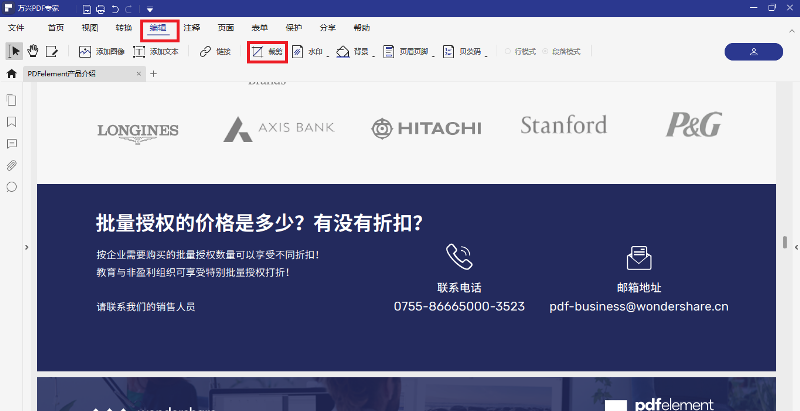Switch to the 页面 tab
This screenshot has width=800, height=411.
pyautogui.click(x=226, y=28)
